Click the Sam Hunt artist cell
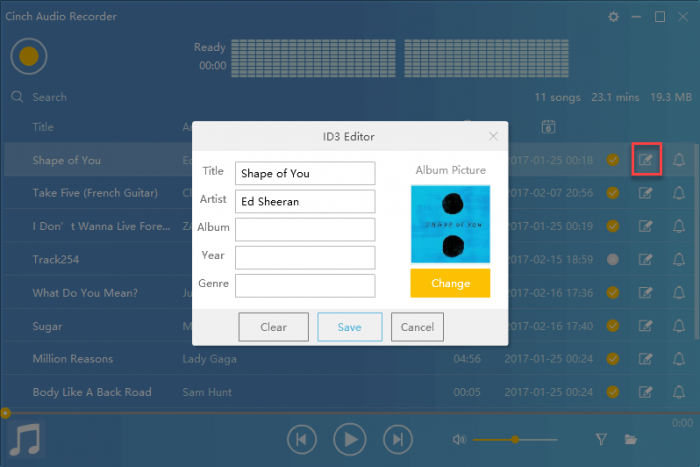 [207, 392]
